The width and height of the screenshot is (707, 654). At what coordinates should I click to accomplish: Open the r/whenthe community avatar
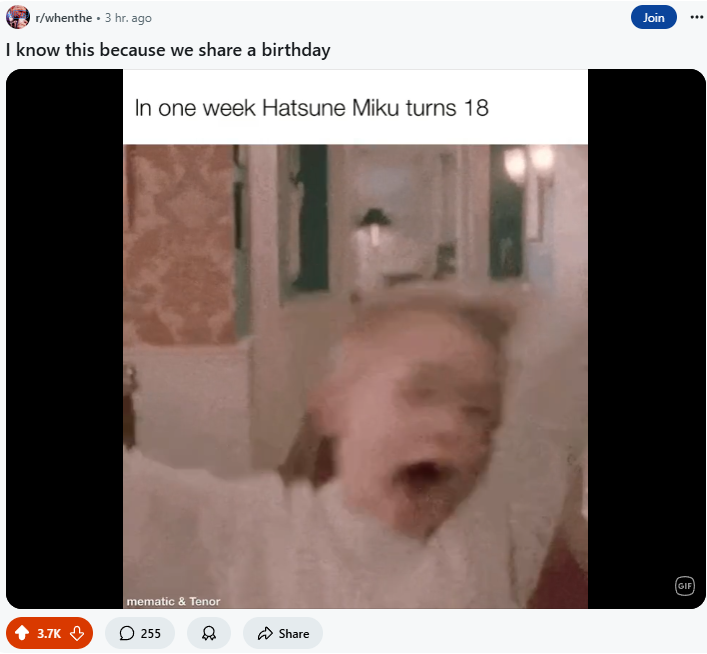pos(18,18)
